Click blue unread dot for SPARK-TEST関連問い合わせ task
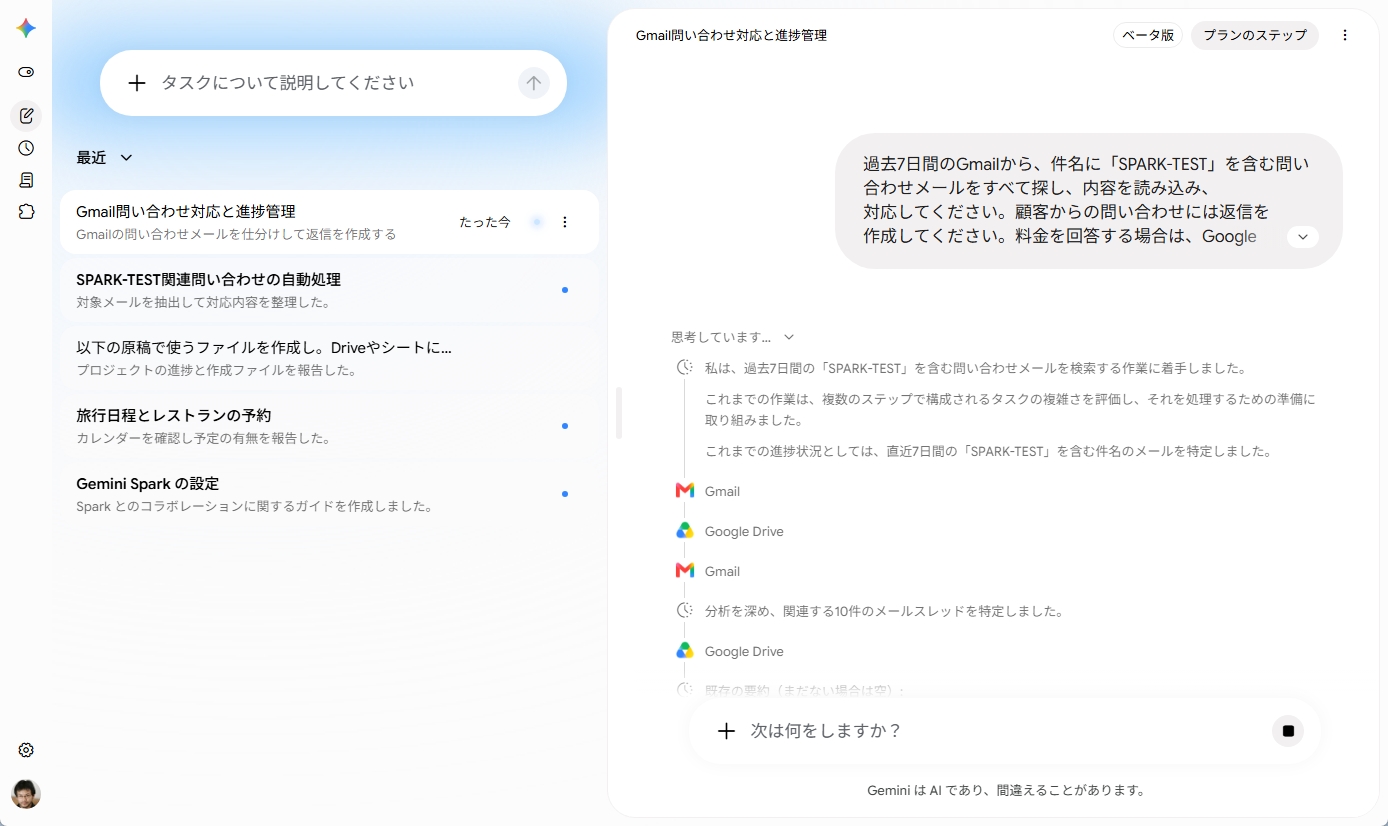Screen dimensions: 1388x826 tap(565, 290)
